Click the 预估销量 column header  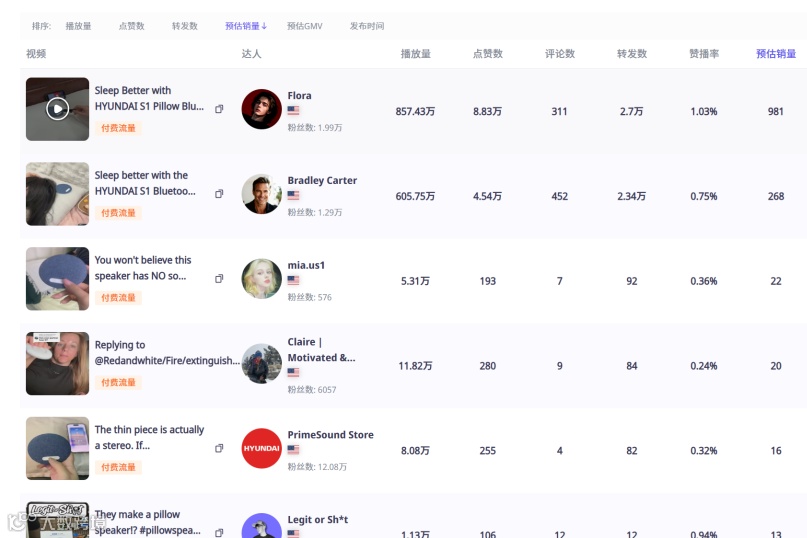[x=776, y=54]
